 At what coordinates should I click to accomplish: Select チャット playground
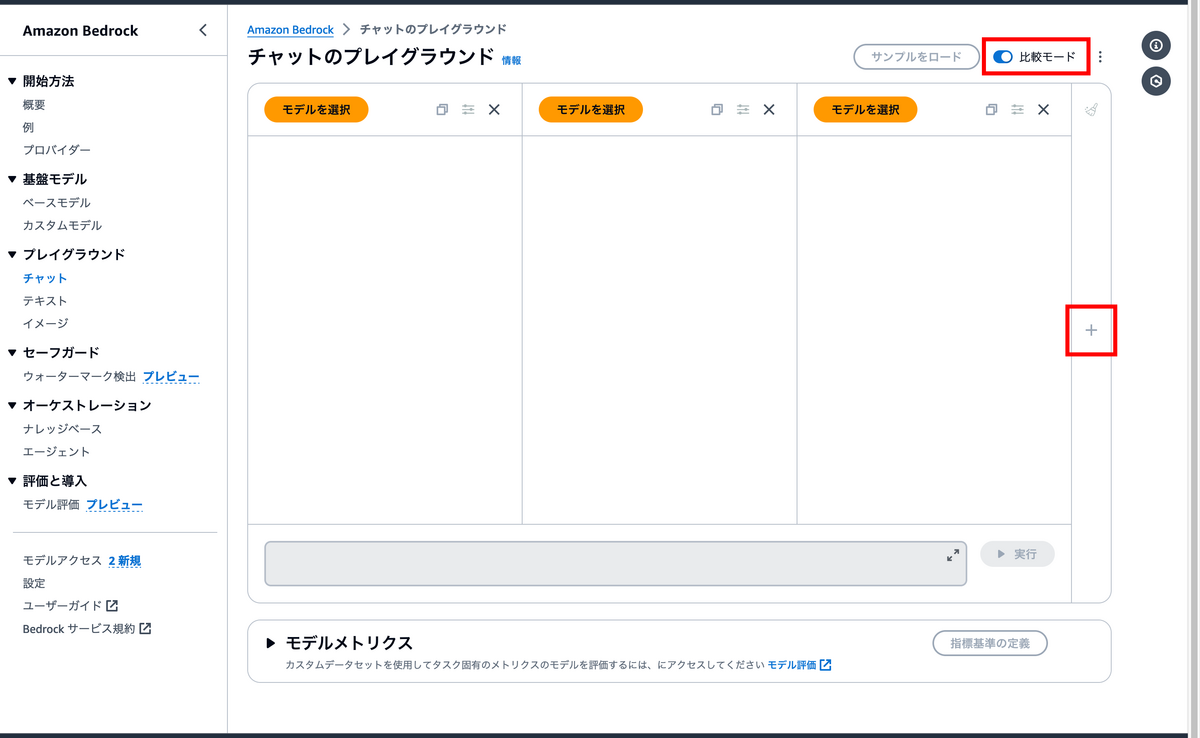(x=45, y=278)
